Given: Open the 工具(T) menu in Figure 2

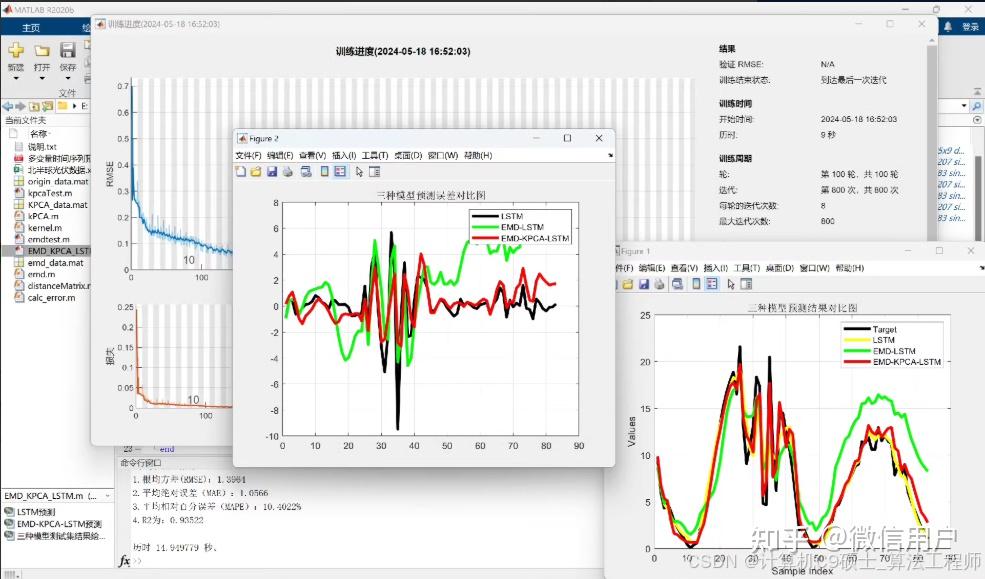Looking at the screenshot, I should coord(372,156).
